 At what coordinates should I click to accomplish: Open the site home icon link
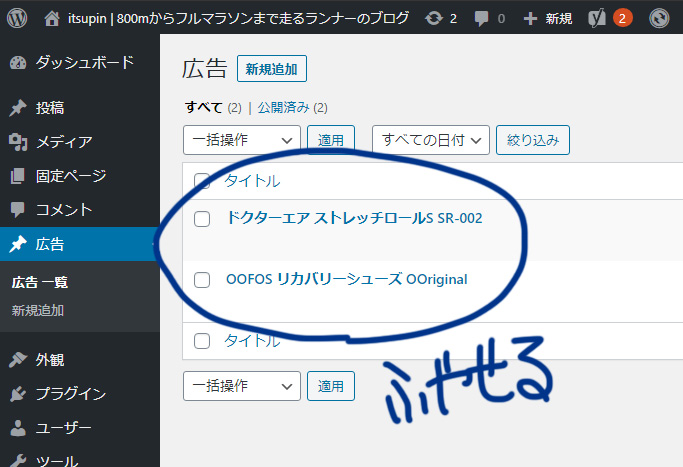point(52,18)
